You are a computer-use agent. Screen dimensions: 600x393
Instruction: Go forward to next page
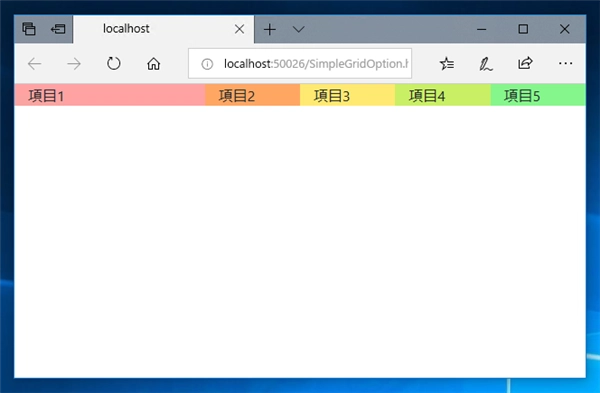coord(74,64)
